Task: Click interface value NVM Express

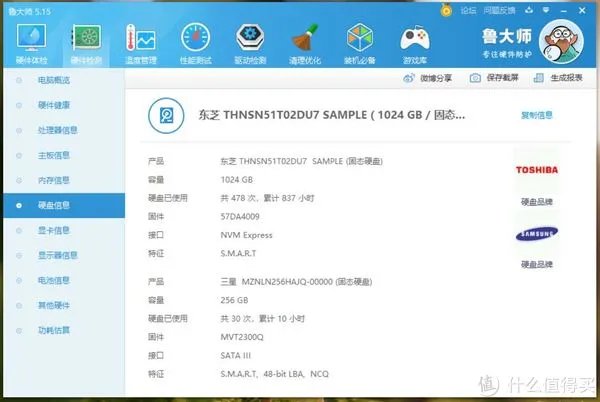Action: tap(246, 235)
